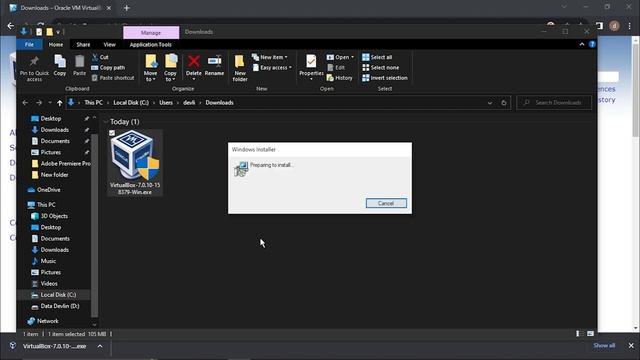Switch to details view icon
This screenshot has width=640, height=360.
click(578, 334)
